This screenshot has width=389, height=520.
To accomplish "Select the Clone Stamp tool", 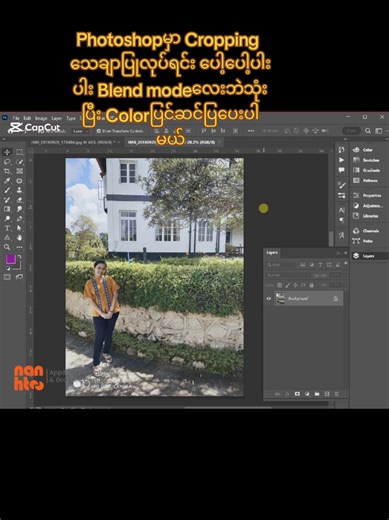I will pyautogui.click(x=19, y=190).
